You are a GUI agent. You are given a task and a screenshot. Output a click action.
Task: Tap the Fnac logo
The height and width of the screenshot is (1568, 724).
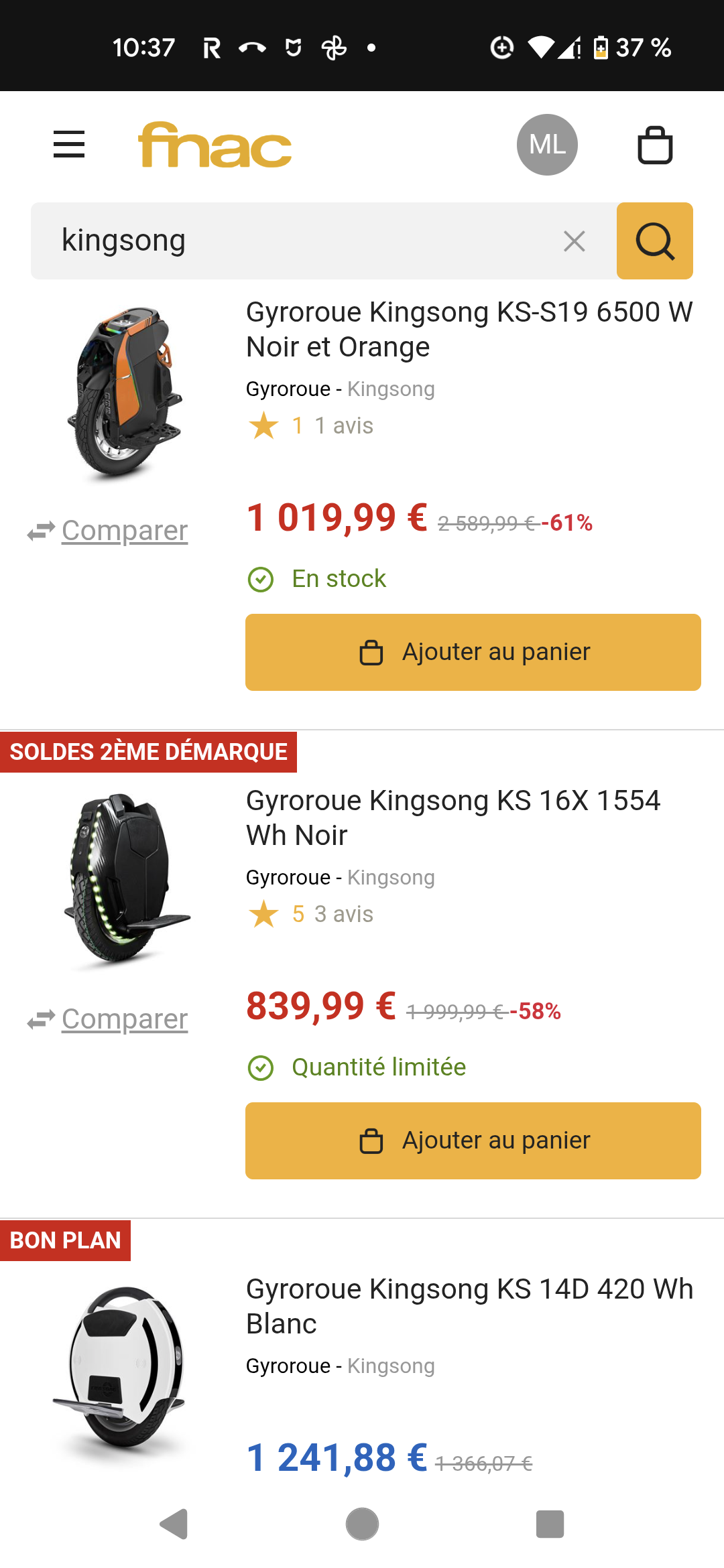click(x=215, y=145)
